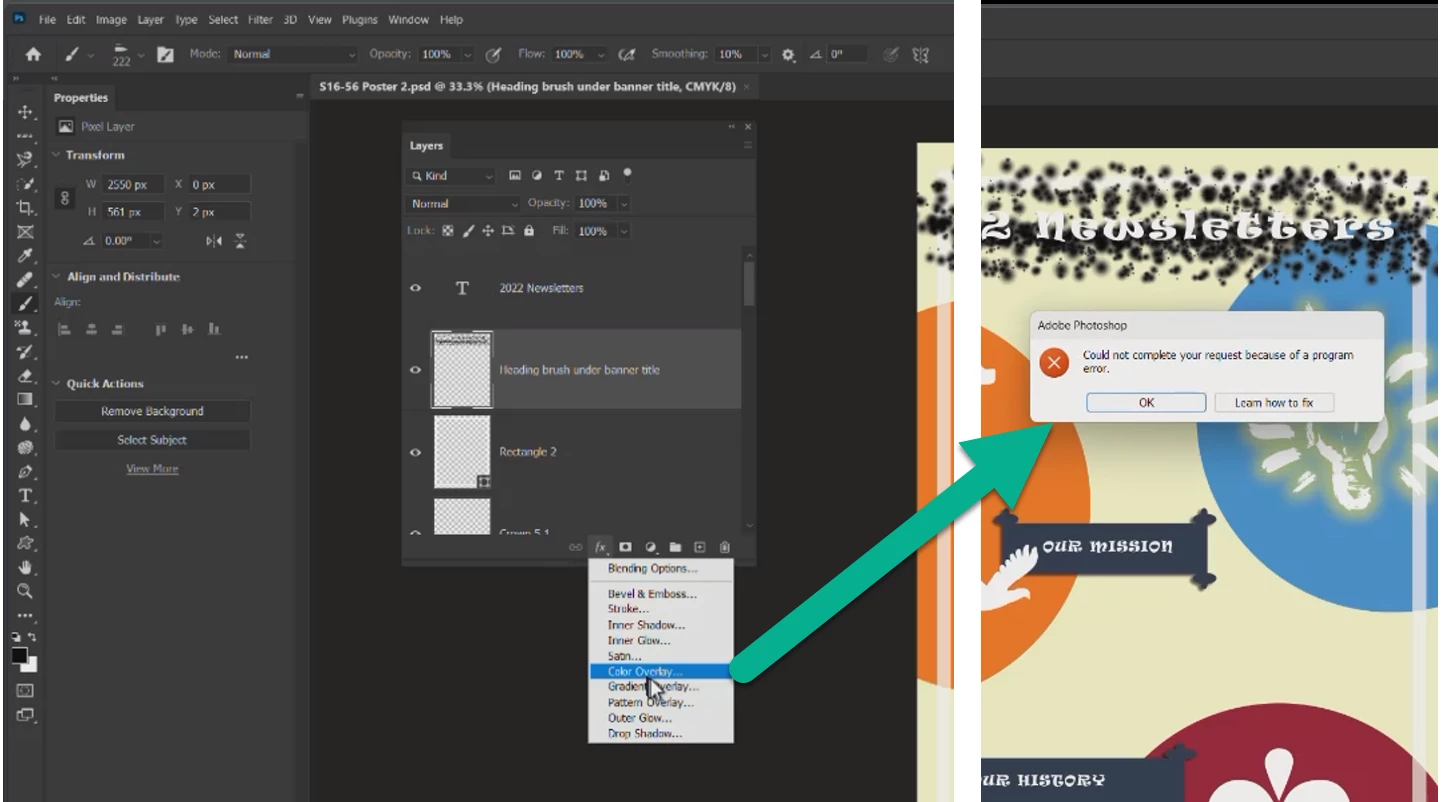The width and height of the screenshot is (1442, 802).
Task: Select the Gradient tool
Action: (26, 400)
